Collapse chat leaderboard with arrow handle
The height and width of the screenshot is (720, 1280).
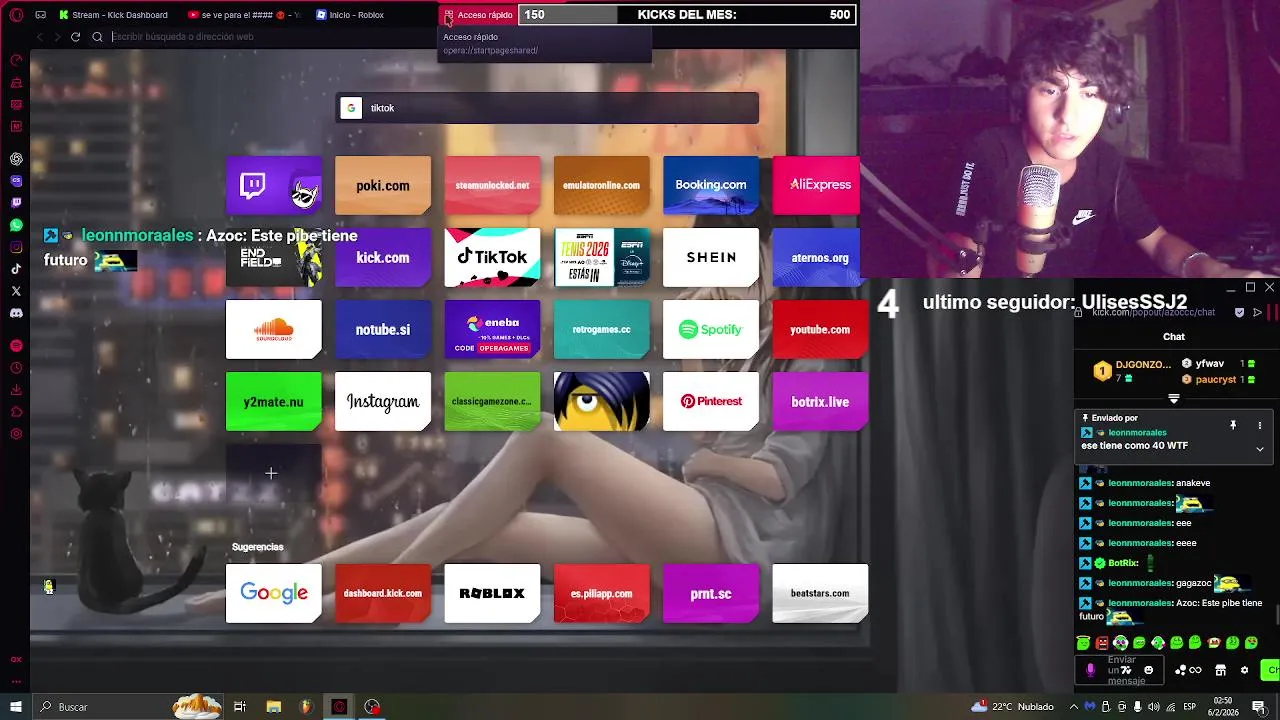click(1174, 398)
